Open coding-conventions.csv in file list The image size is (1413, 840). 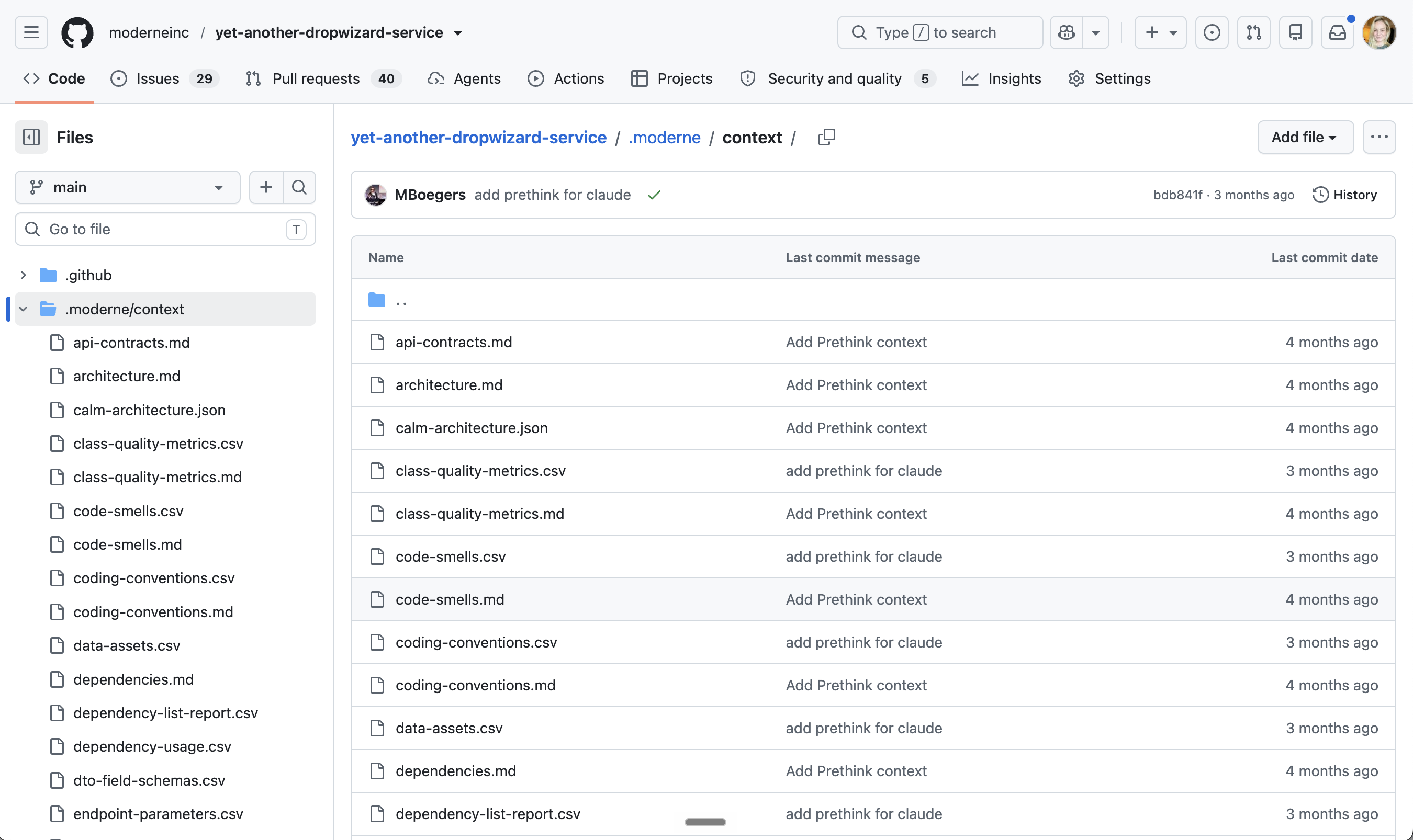point(476,642)
